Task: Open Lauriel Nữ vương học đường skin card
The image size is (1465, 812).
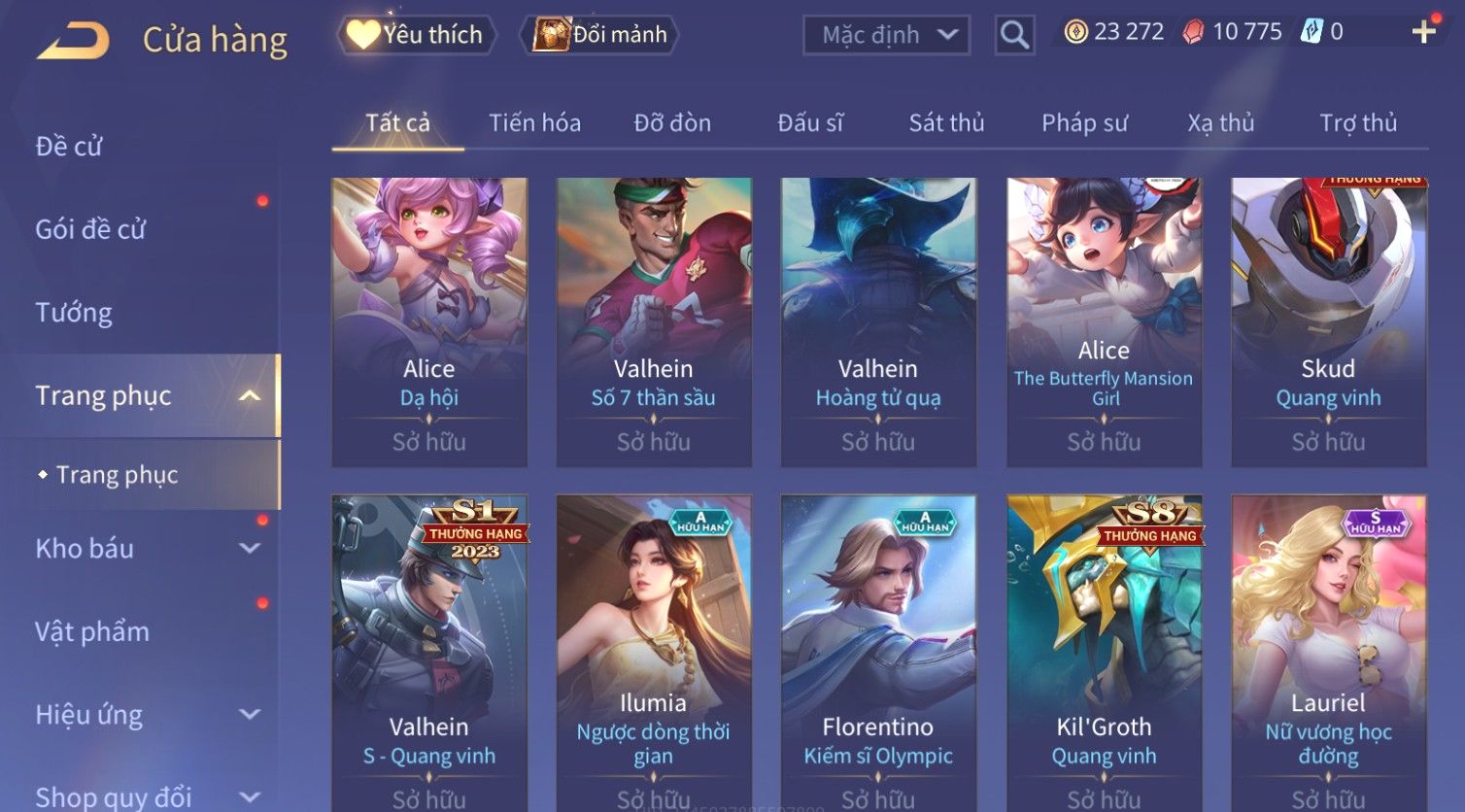Action: click(x=1329, y=653)
